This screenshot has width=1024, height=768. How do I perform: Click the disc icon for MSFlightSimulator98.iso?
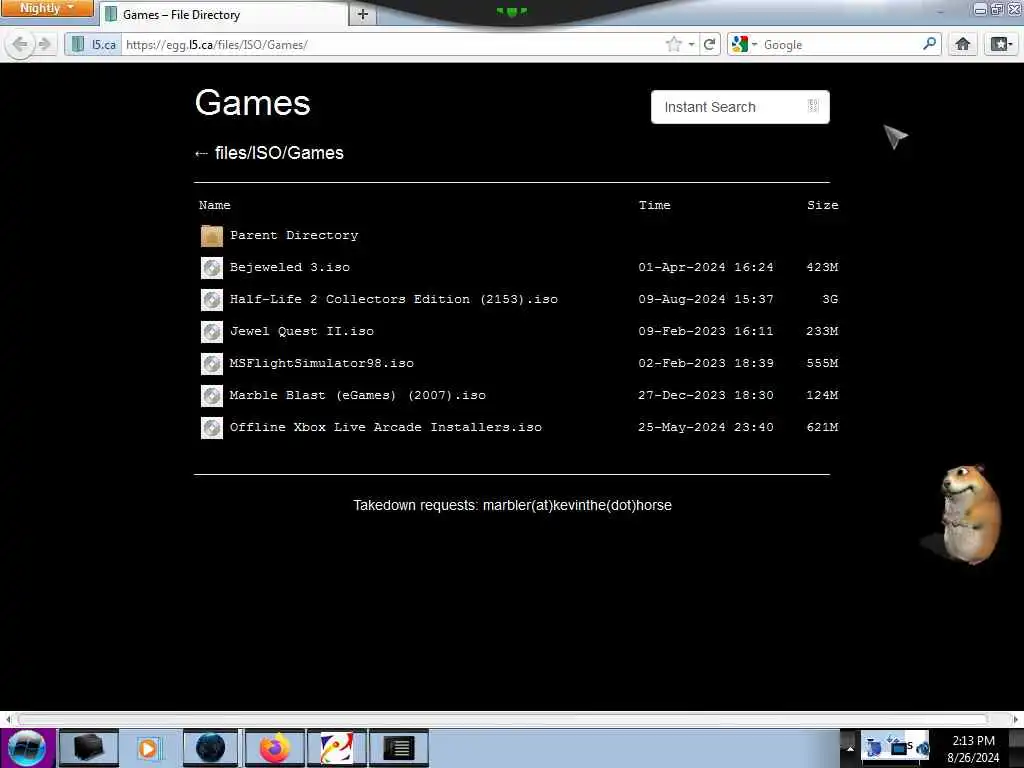click(212, 364)
